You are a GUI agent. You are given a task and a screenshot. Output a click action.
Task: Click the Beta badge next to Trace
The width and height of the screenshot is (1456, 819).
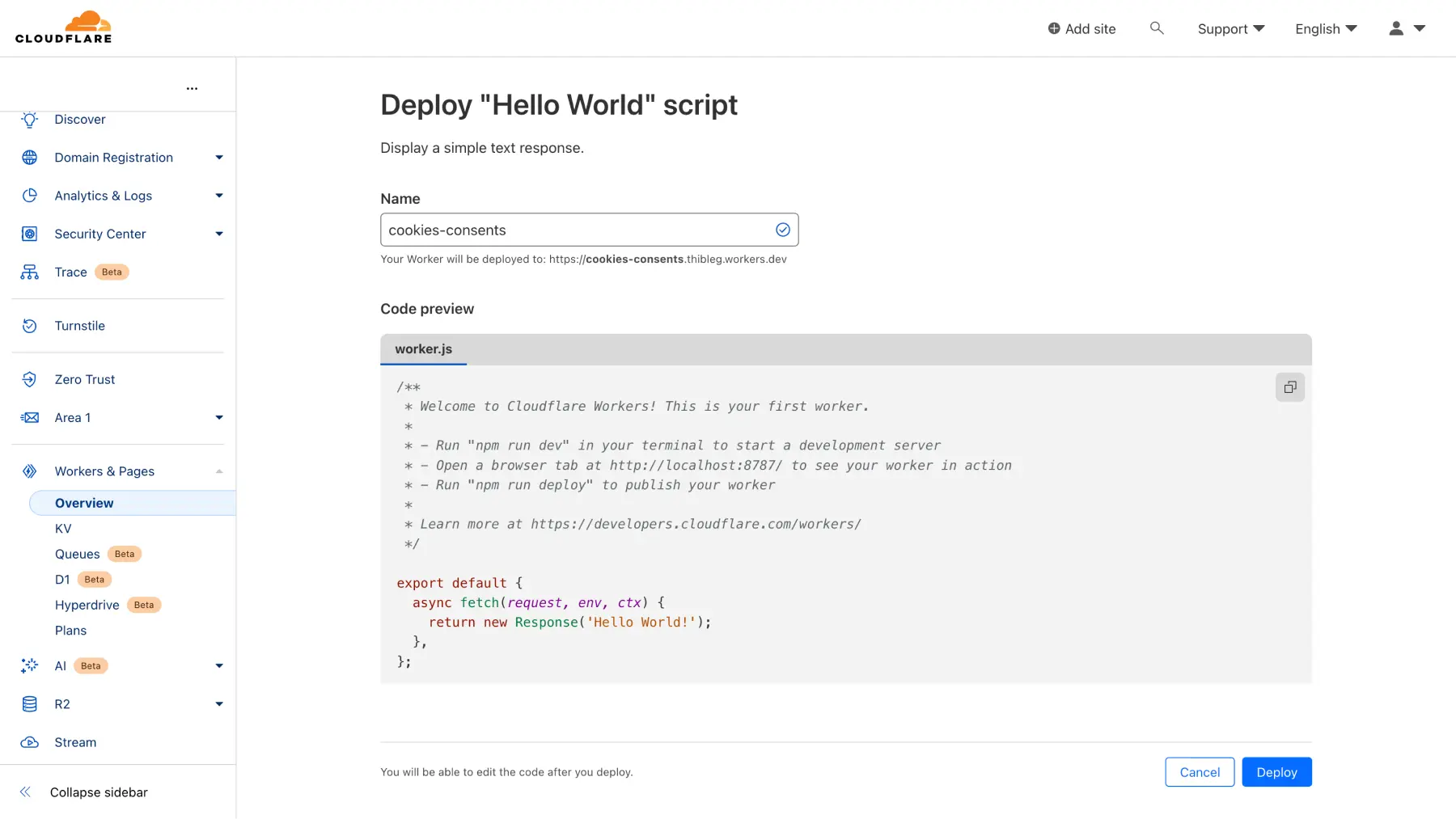[112, 272]
